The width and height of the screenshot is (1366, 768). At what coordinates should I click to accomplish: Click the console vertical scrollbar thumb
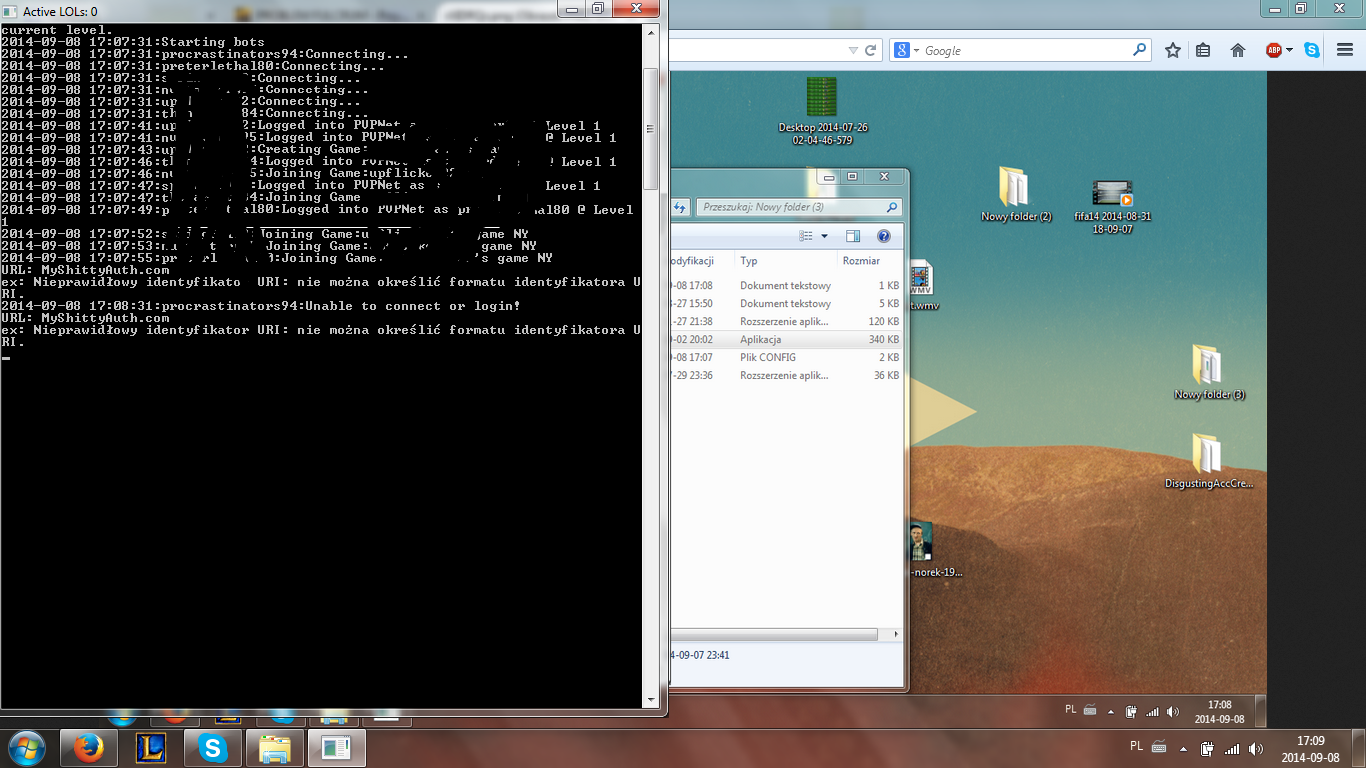click(x=650, y=128)
